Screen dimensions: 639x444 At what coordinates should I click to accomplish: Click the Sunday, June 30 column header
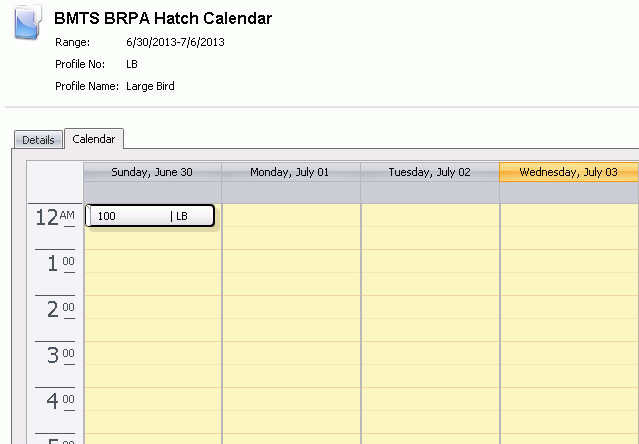click(x=152, y=172)
